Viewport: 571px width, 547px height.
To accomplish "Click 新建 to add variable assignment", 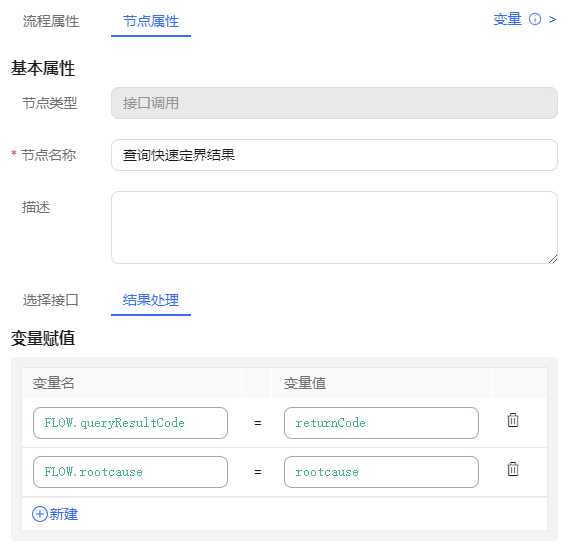I will (x=64, y=514).
